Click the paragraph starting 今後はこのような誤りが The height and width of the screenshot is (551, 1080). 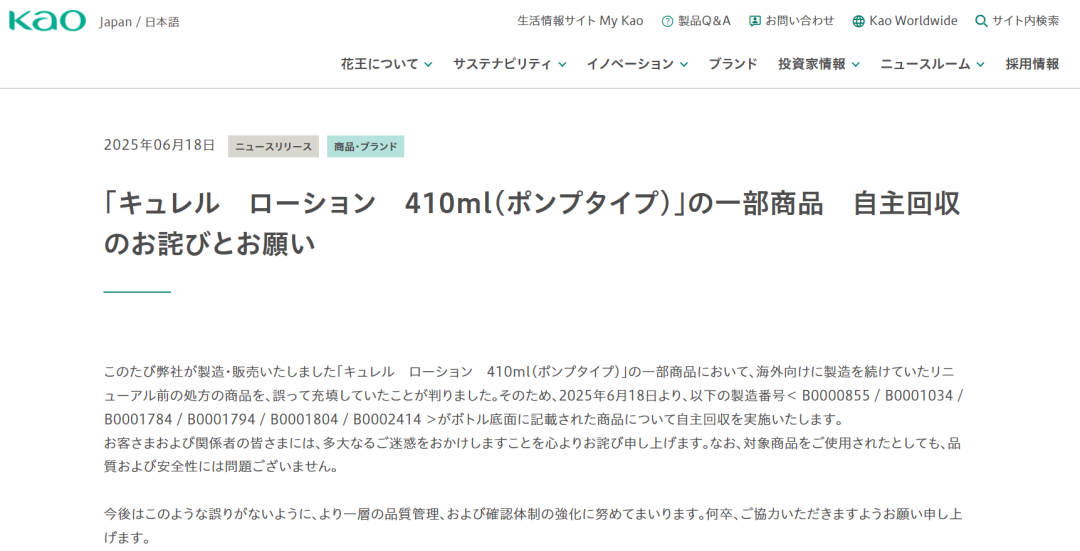pyautogui.click(x=532, y=526)
